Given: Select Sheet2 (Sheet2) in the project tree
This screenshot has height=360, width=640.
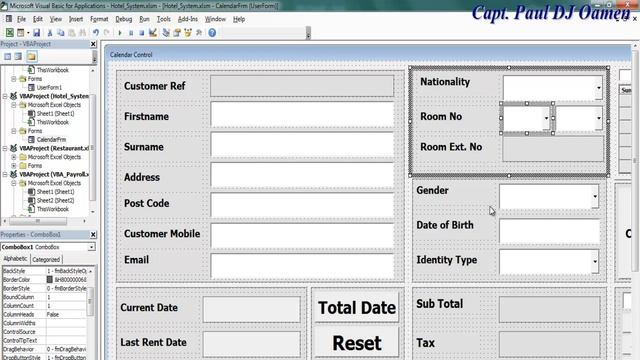Looking at the screenshot, I should 56,200.
